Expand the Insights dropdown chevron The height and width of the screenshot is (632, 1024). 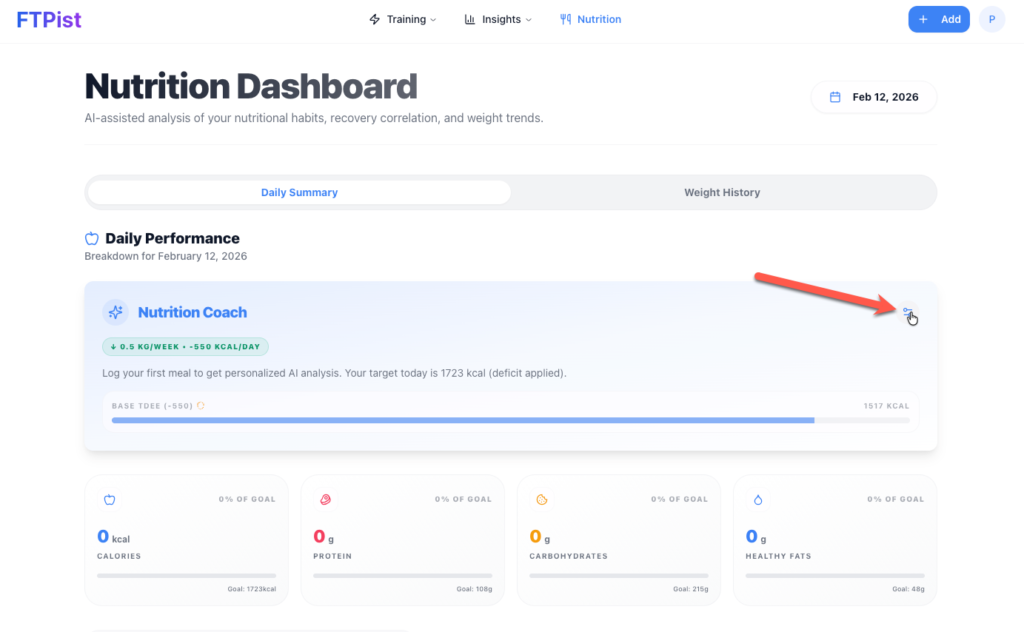click(x=529, y=20)
